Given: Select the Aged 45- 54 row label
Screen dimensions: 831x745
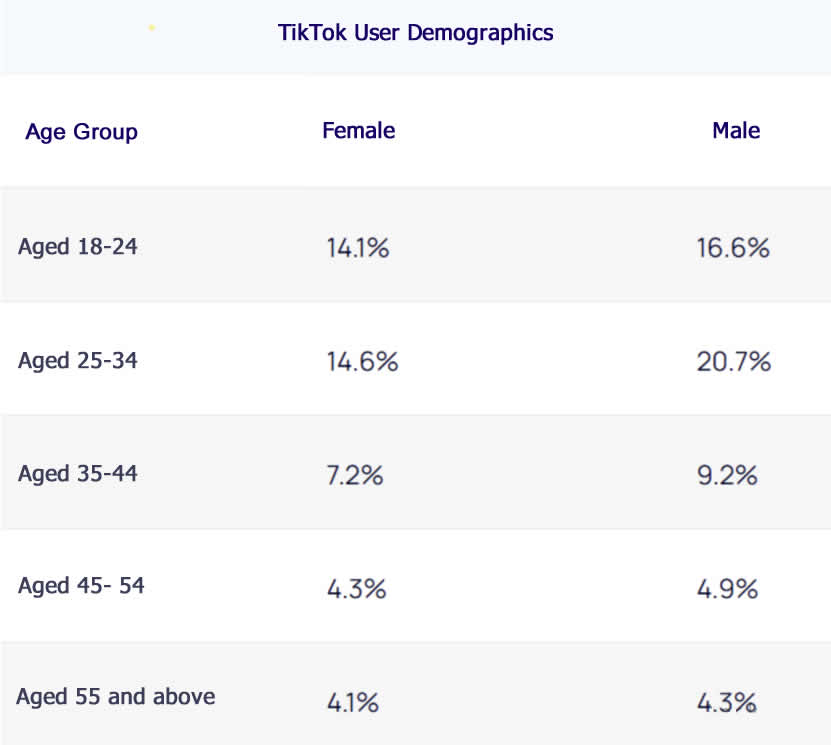Looking at the screenshot, I should coord(81,585).
